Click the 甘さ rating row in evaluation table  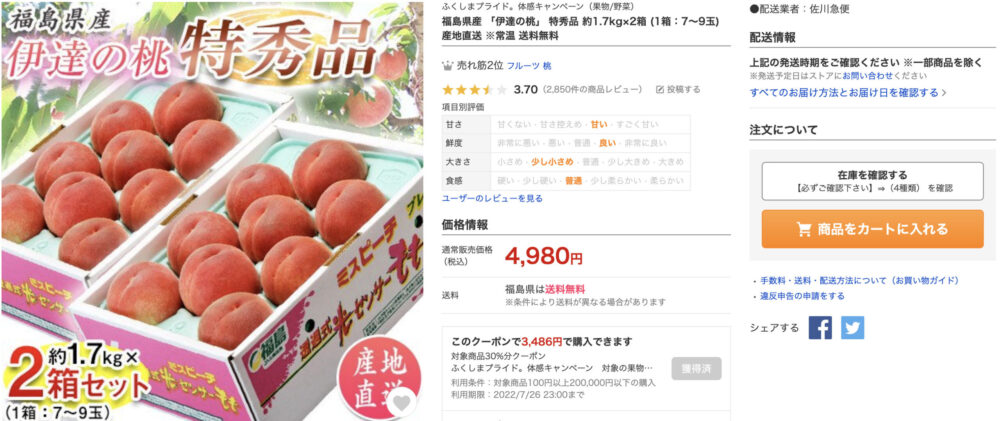[x=566, y=124]
